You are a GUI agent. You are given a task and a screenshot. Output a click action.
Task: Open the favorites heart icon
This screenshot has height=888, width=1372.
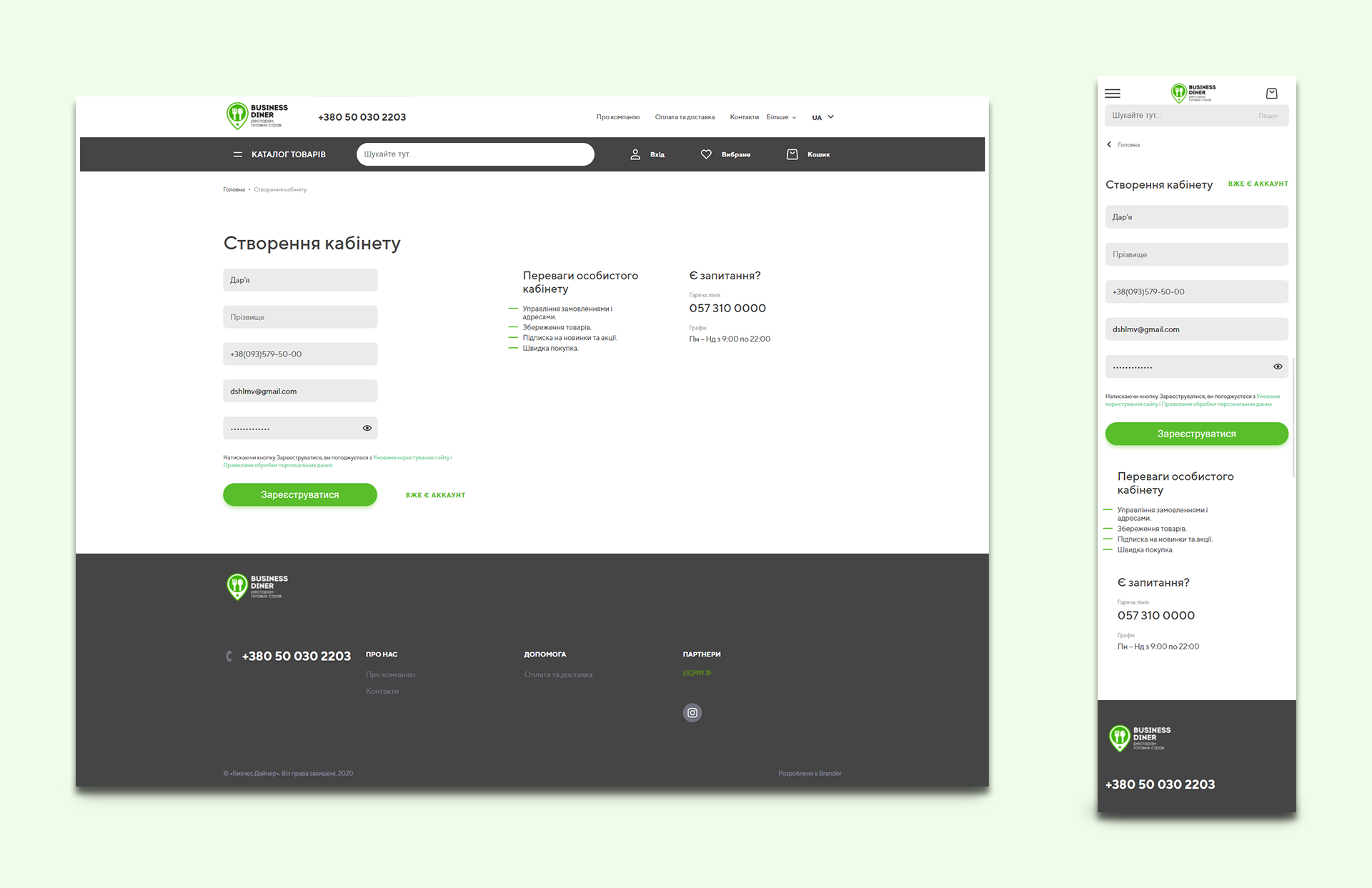tap(706, 154)
